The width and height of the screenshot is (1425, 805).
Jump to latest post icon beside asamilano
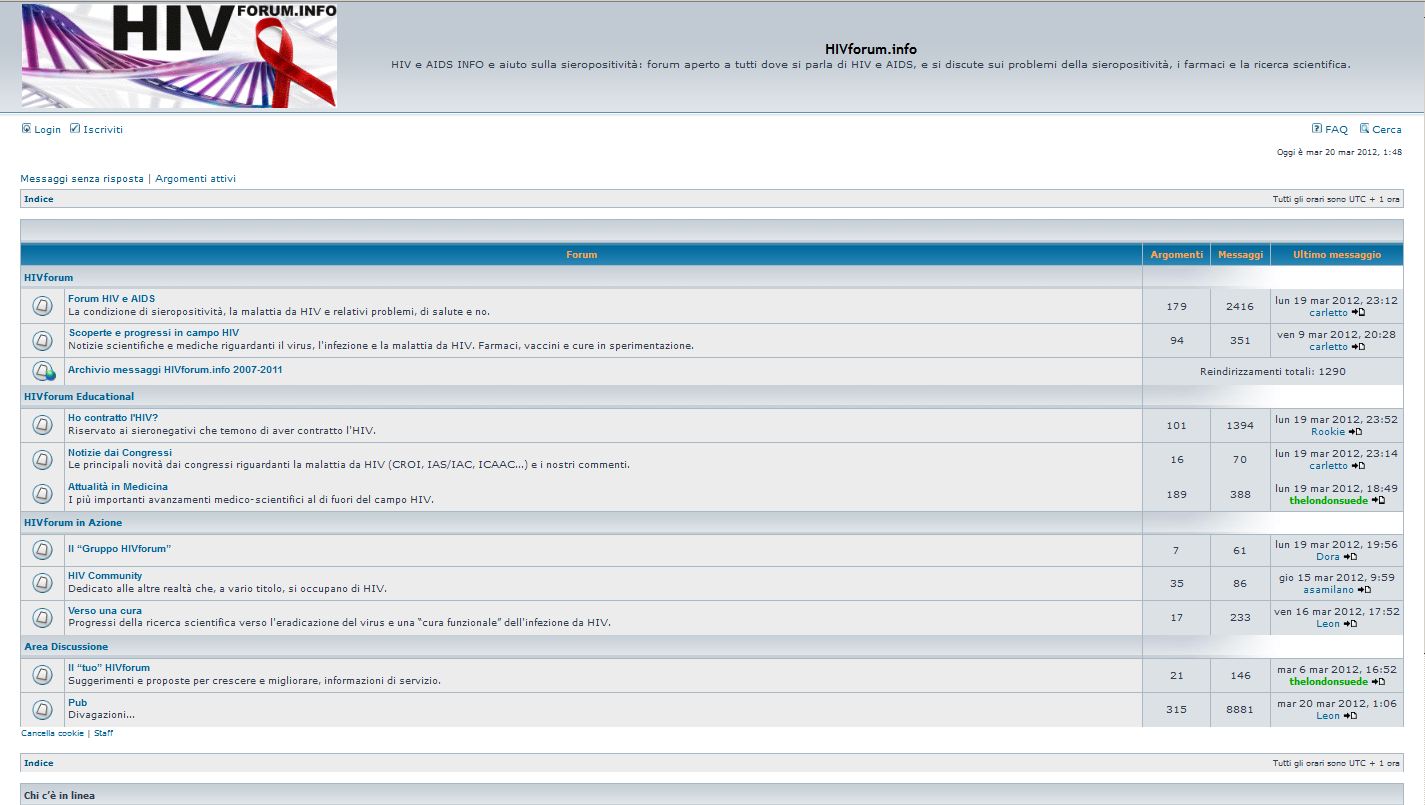pyautogui.click(x=1364, y=590)
